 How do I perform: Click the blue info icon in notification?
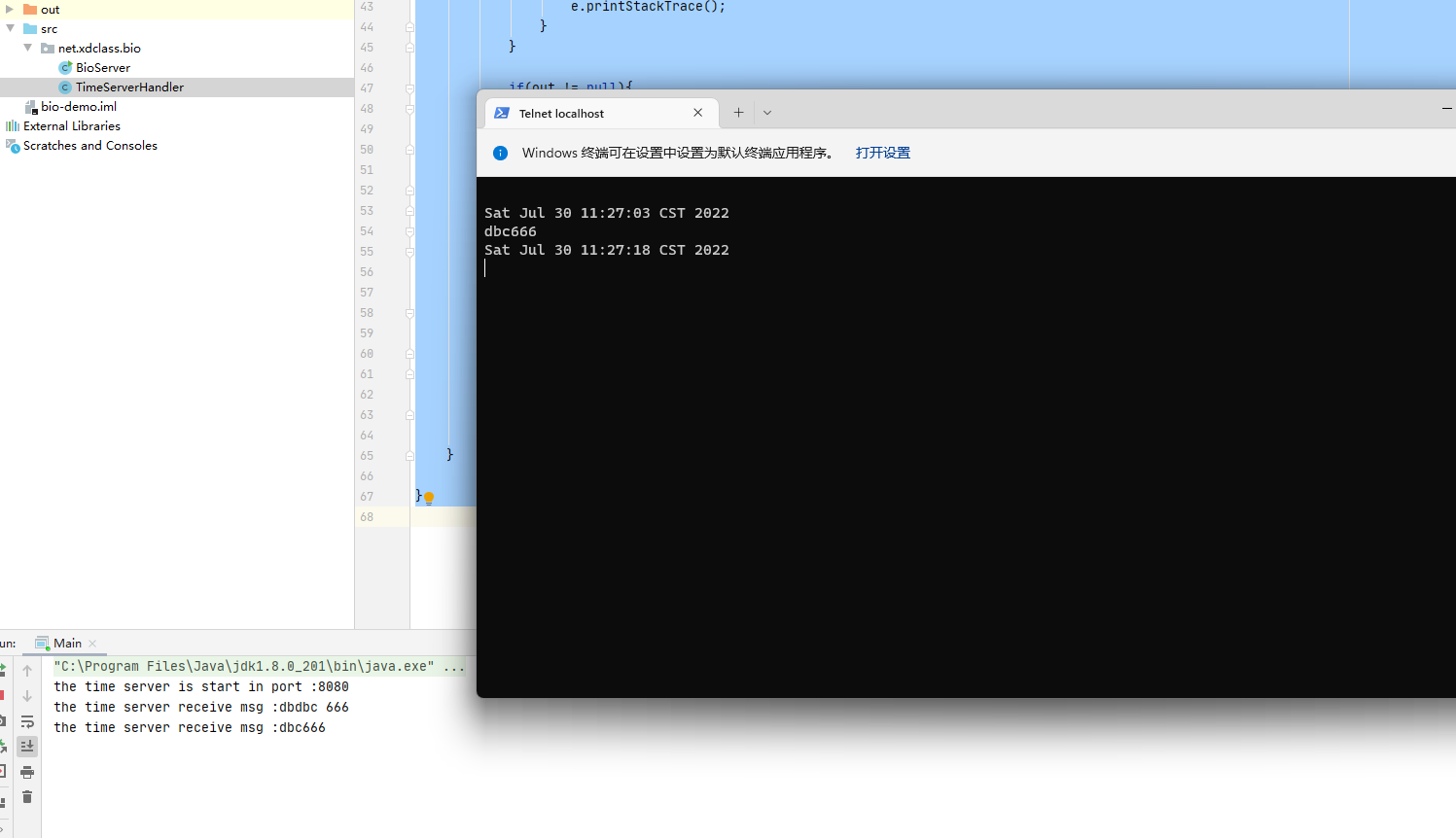click(x=500, y=153)
